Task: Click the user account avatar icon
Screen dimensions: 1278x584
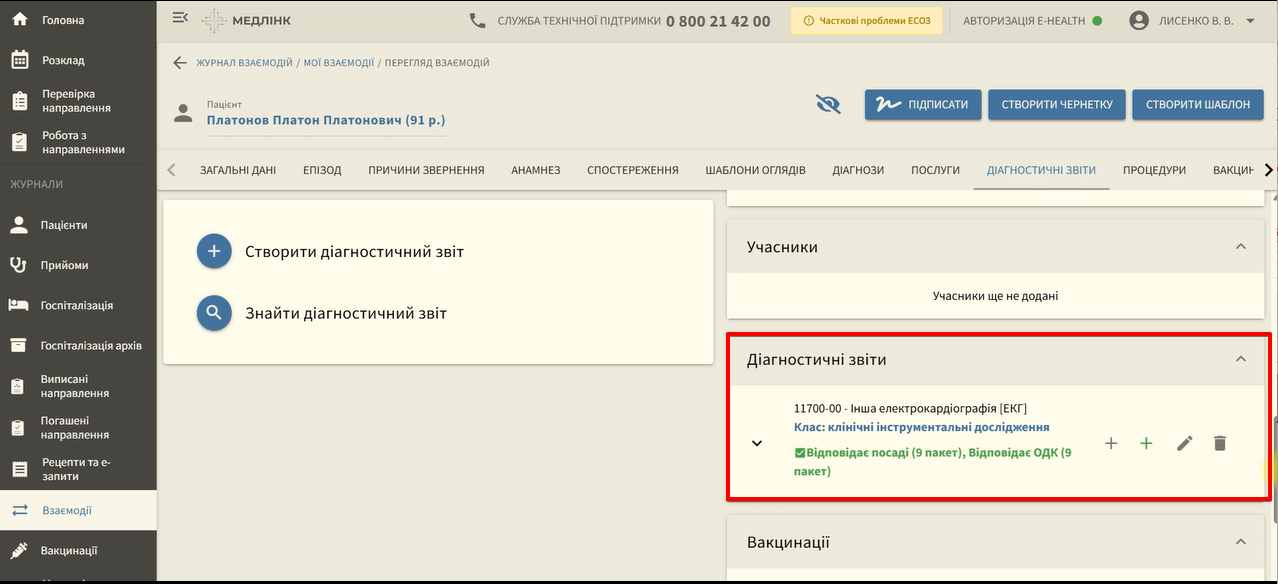Action: 1139,20
